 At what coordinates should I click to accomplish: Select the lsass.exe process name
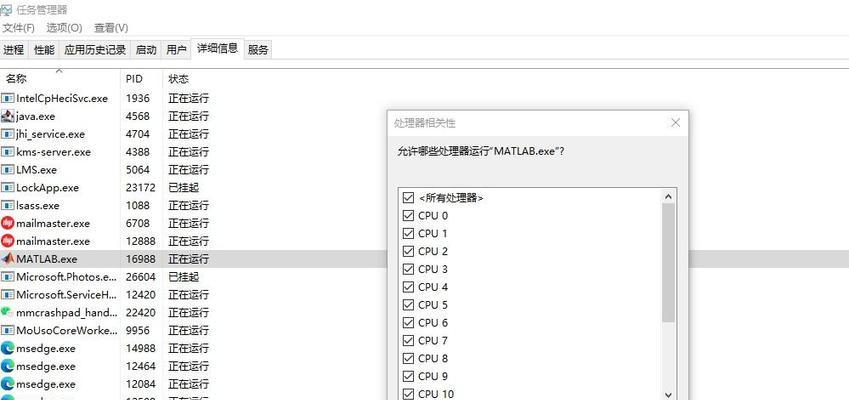tap(38, 206)
